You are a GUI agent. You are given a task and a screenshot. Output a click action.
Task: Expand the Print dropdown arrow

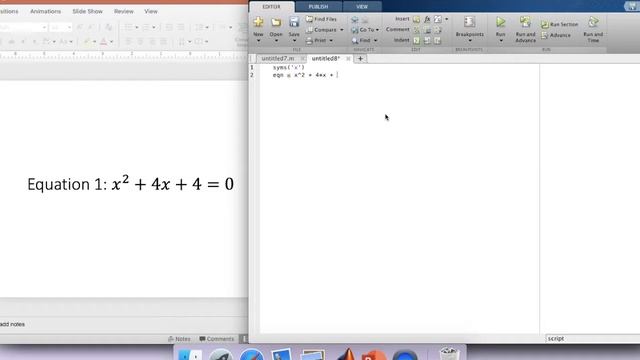tap(331, 40)
